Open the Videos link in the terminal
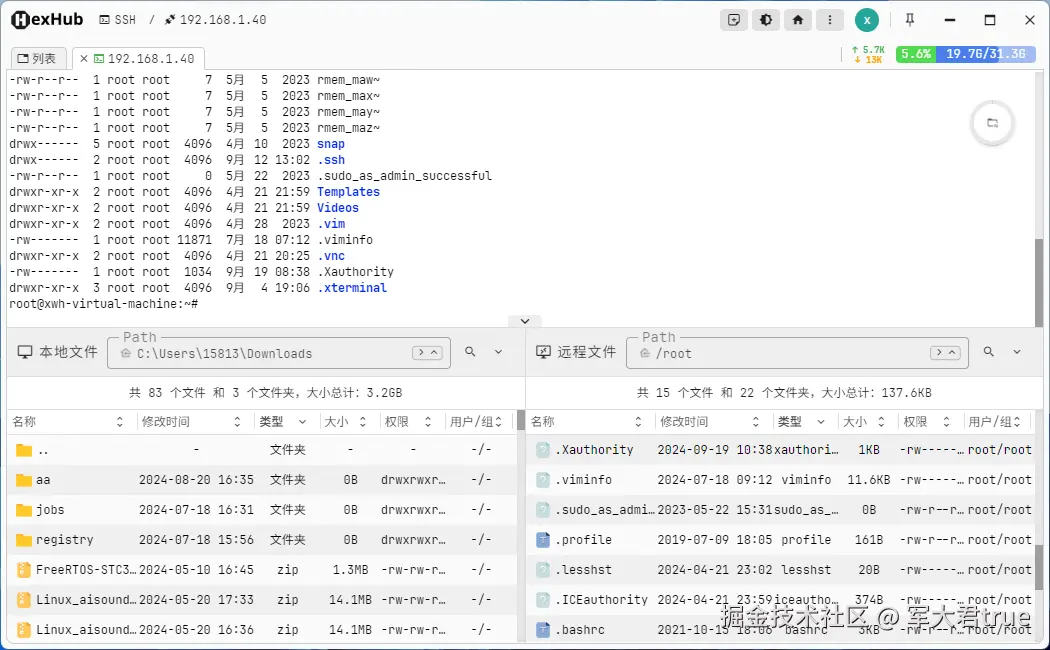 click(x=338, y=207)
